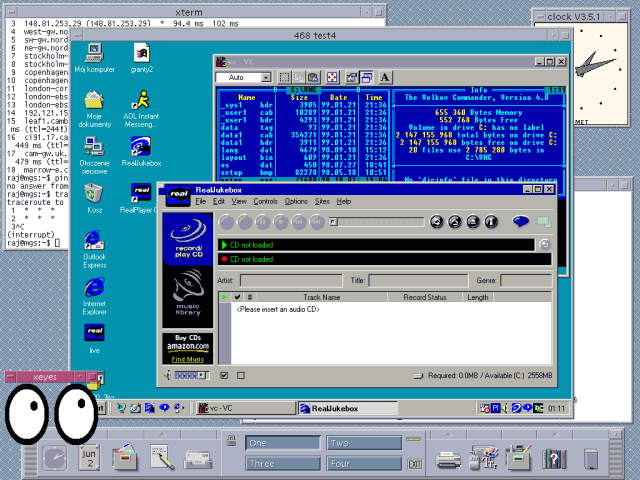The height and width of the screenshot is (480, 640).
Task: Open View menu in RealJukebox
Action: point(239,201)
